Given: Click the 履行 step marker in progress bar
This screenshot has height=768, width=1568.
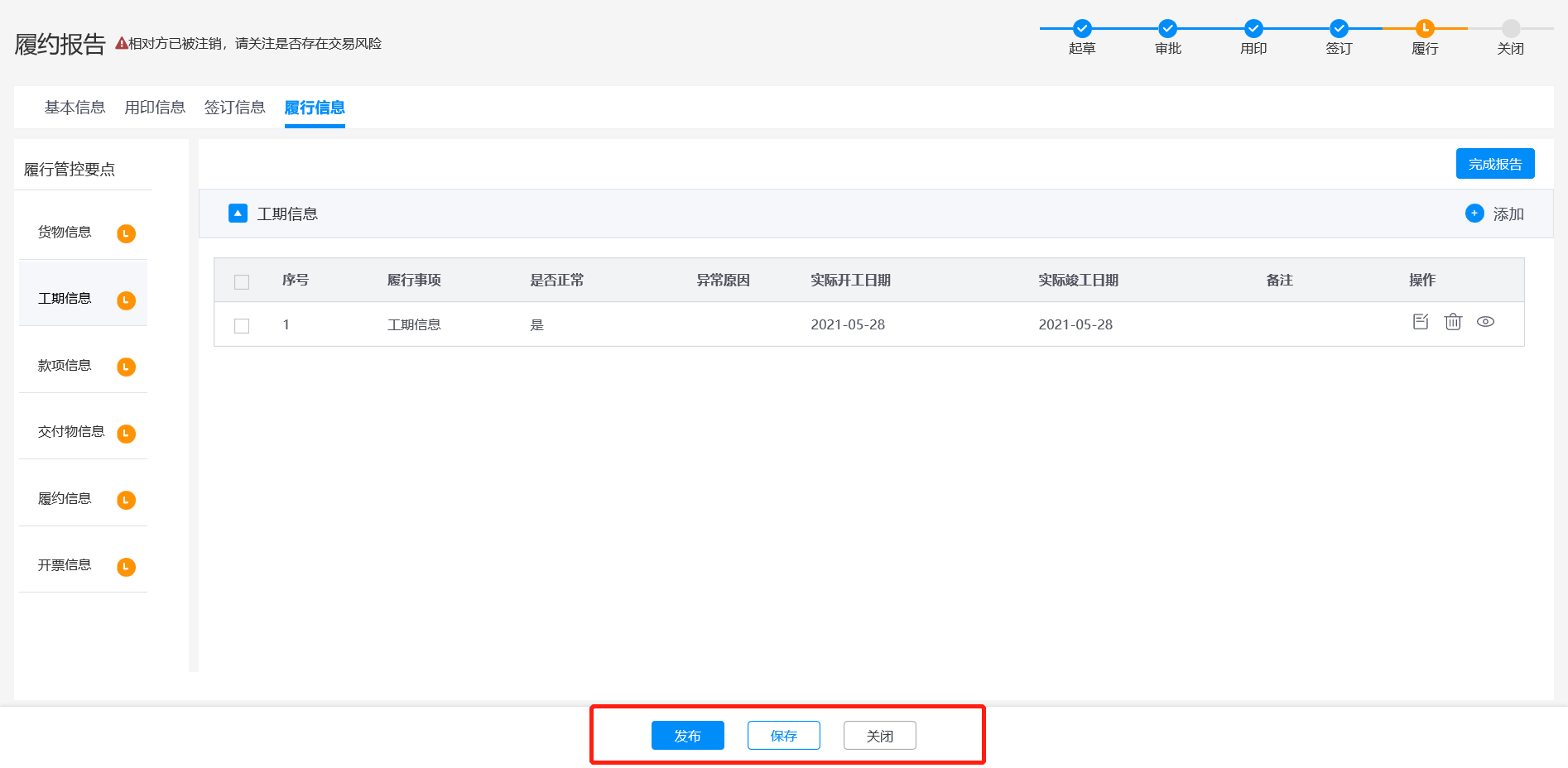Looking at the screenshot, I should pos(1425,28).
